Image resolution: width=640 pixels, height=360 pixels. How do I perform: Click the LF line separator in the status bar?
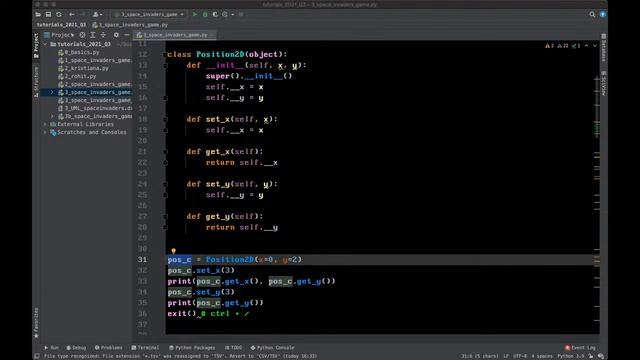point(506,356)
